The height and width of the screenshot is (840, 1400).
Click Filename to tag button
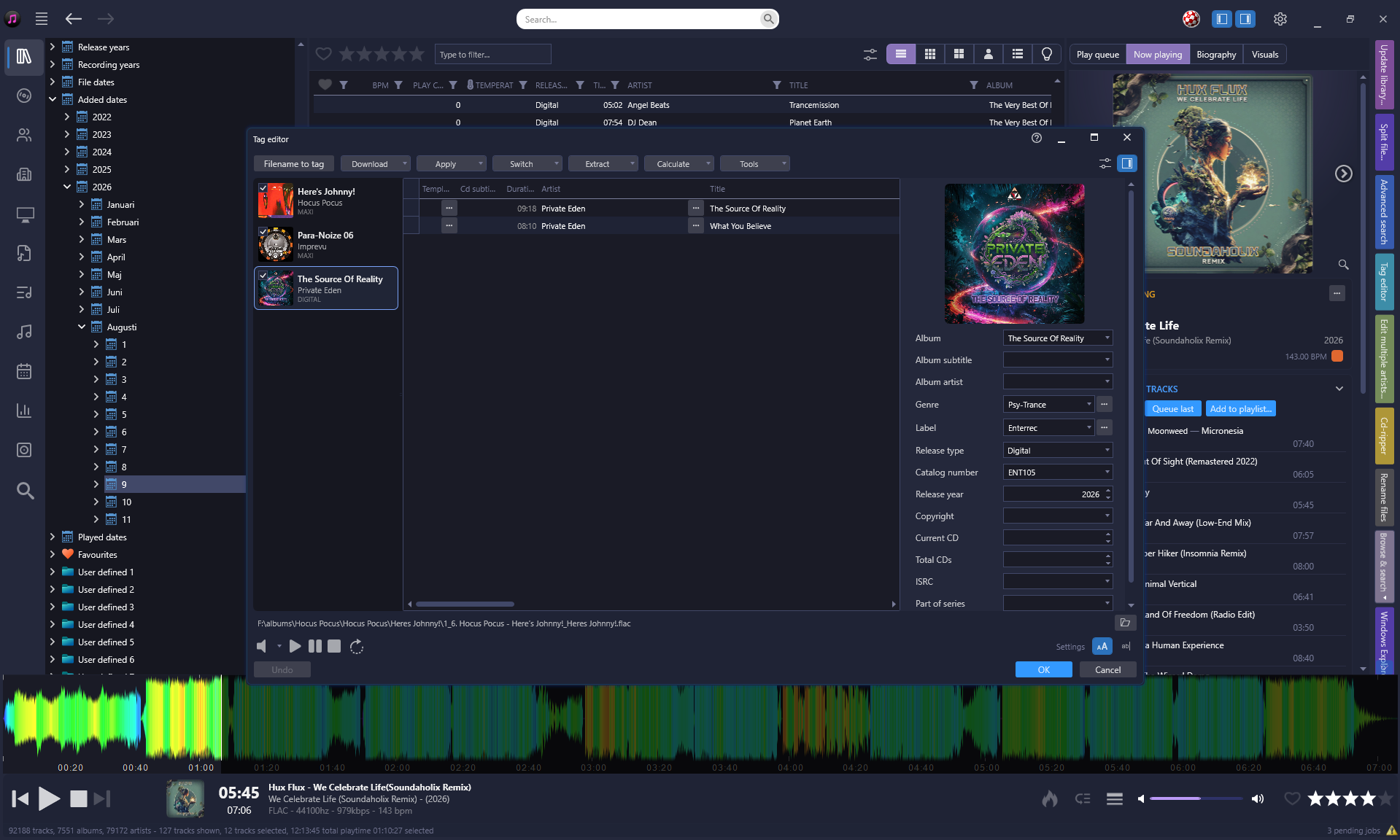coord(293,163)
